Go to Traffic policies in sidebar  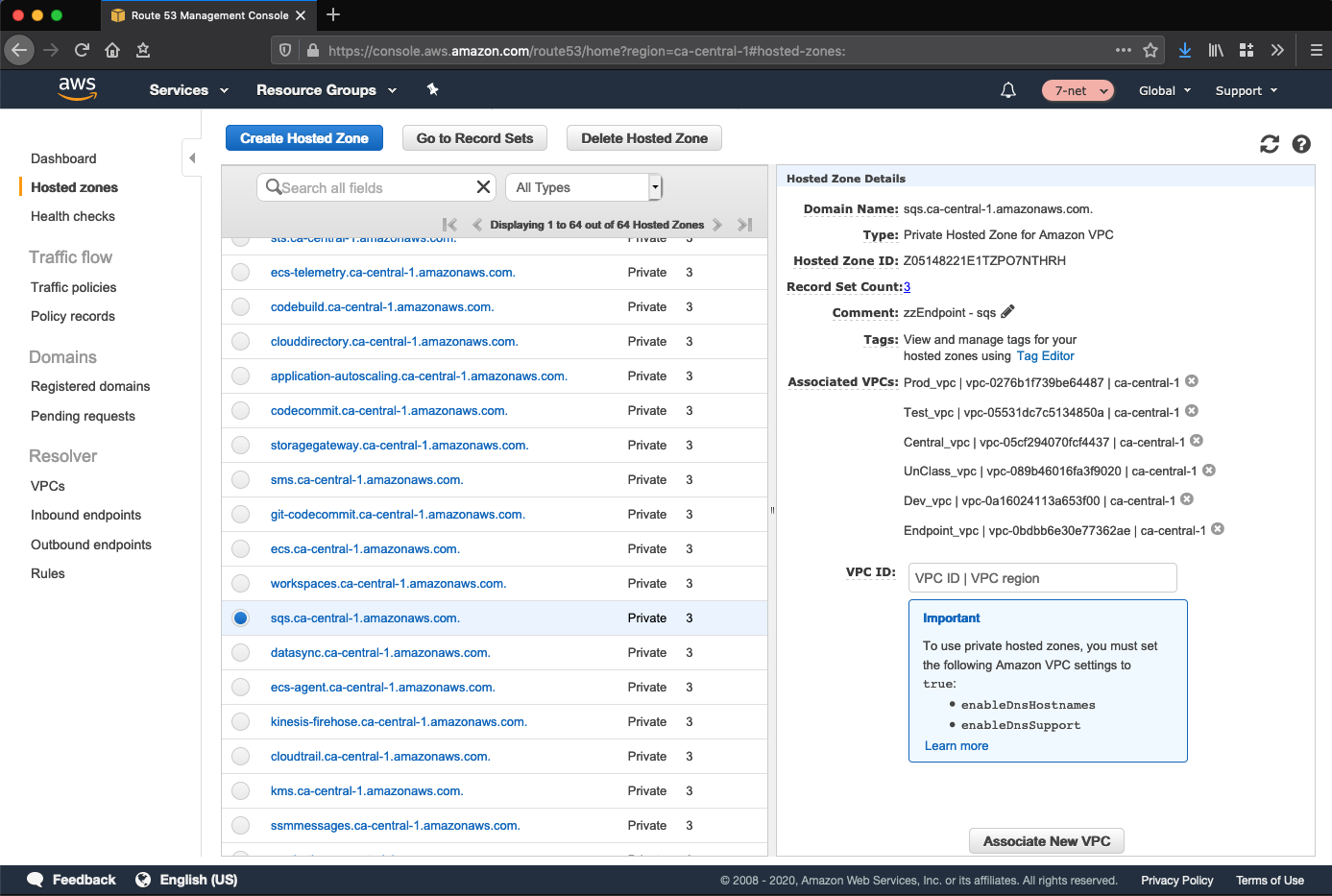(73, 287)
